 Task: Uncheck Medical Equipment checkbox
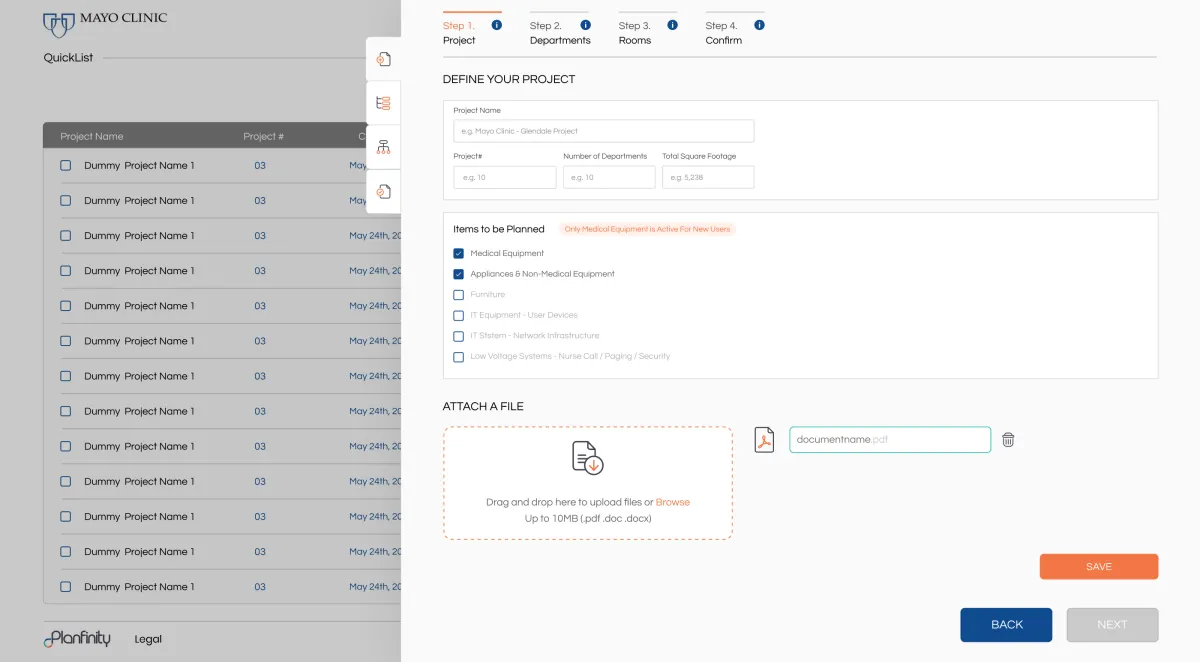459,254
